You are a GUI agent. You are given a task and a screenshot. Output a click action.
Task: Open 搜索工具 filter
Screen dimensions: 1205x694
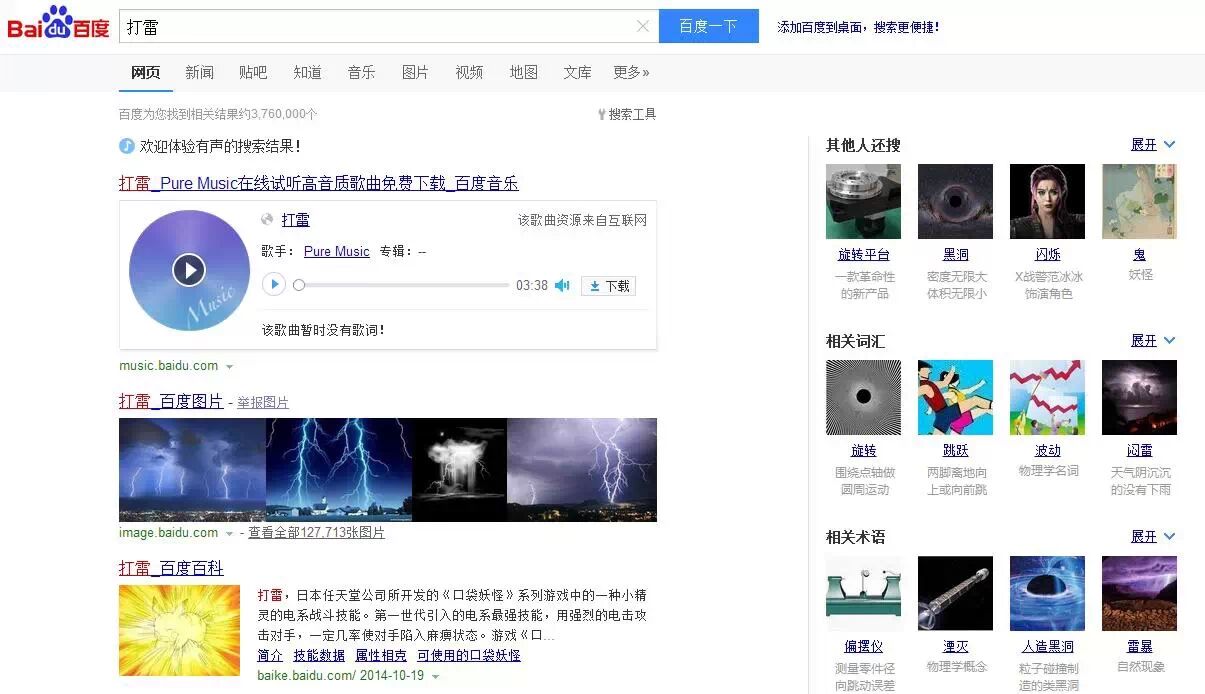coord(627,114)
